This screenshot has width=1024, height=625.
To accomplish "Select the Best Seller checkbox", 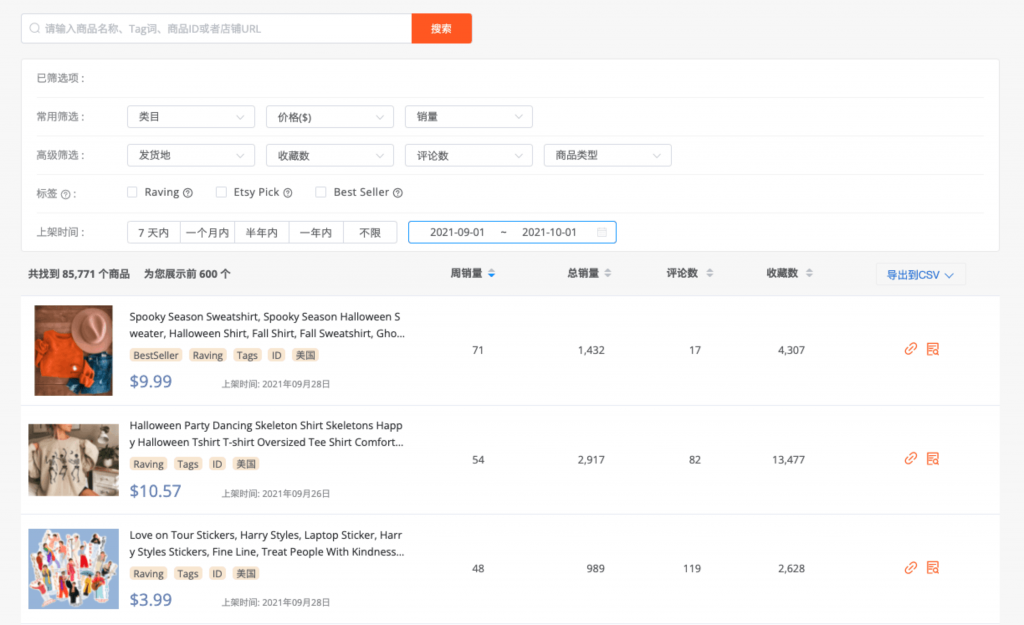I will (318, 192).
